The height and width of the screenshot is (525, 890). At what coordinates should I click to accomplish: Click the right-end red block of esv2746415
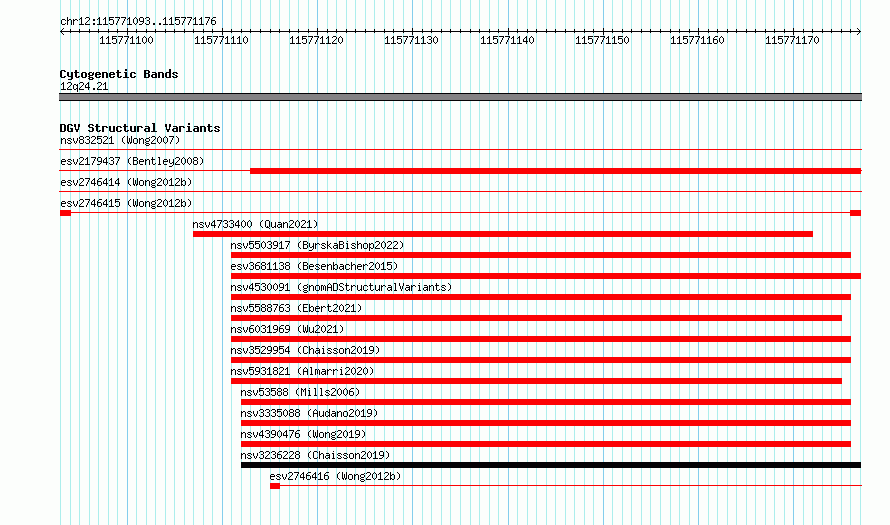[855, 213]
